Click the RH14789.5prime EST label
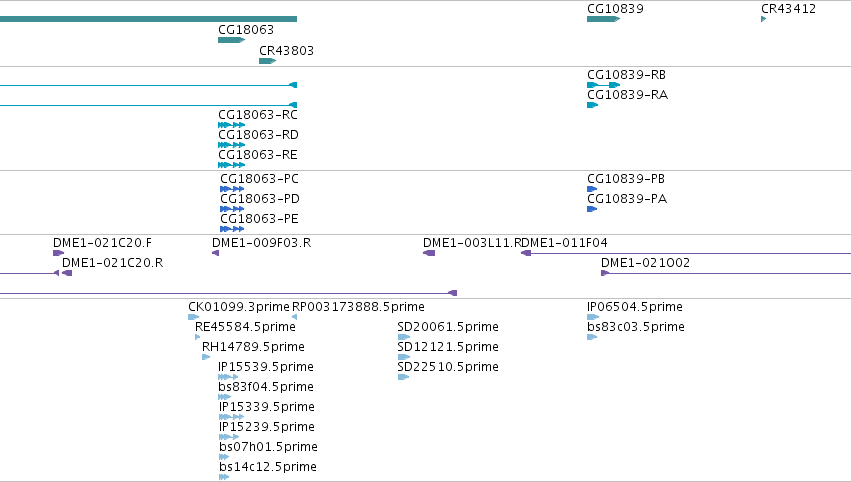 (253, 347)
